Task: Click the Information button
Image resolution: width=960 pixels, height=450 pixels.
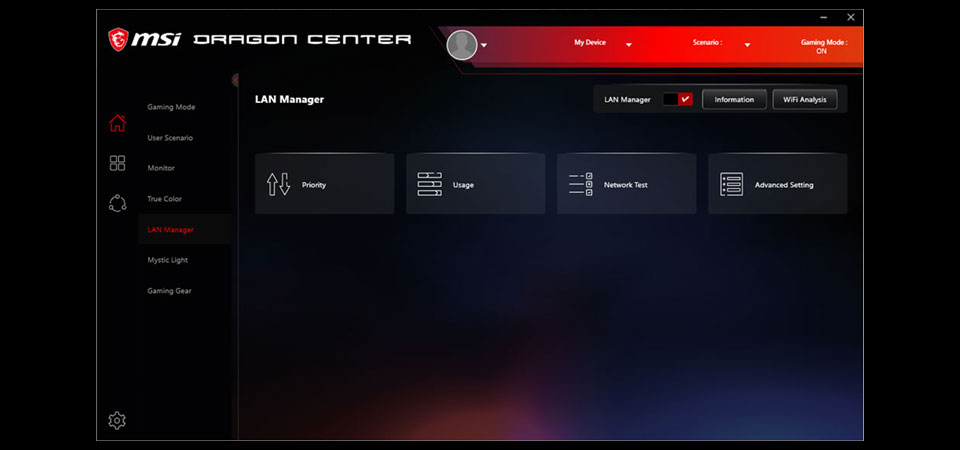Action: pyautogui.click(x=734, y=99)
